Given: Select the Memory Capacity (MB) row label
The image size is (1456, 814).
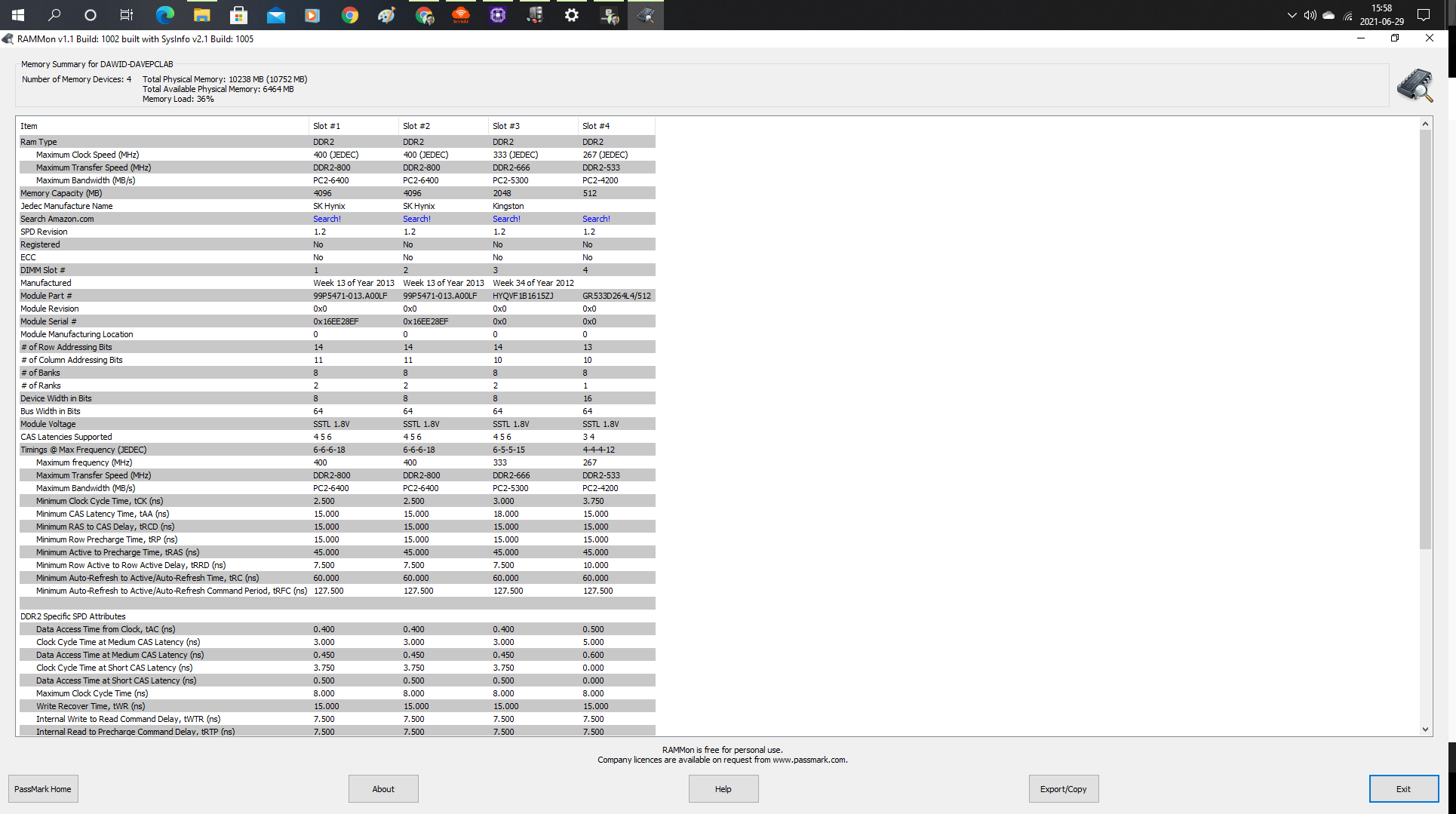Looking at the screenshot, I should point(61,193).
